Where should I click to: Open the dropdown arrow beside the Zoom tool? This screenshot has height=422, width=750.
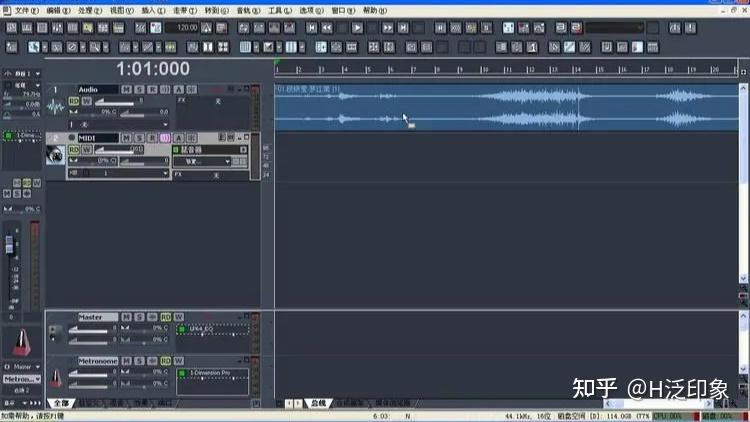106,47
